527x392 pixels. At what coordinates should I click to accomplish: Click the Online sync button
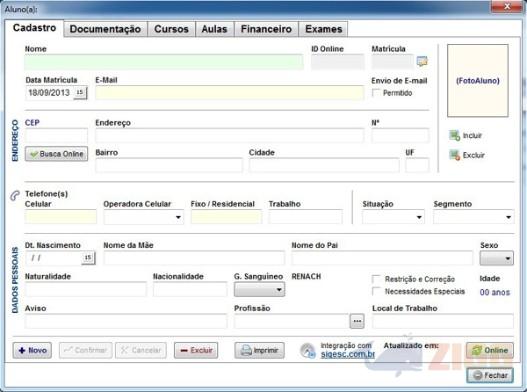[490, 350]
